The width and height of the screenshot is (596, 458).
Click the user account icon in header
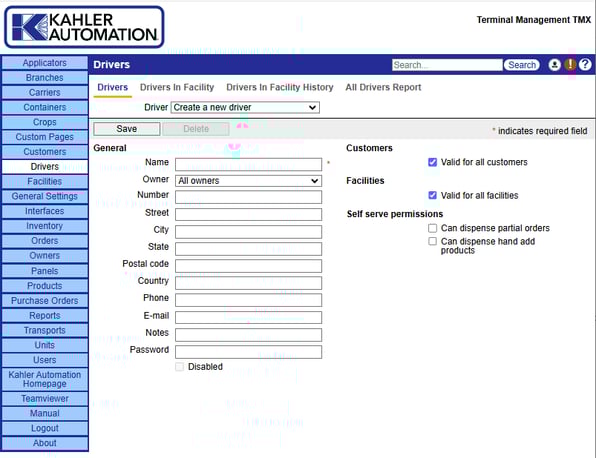click(554, 65)
